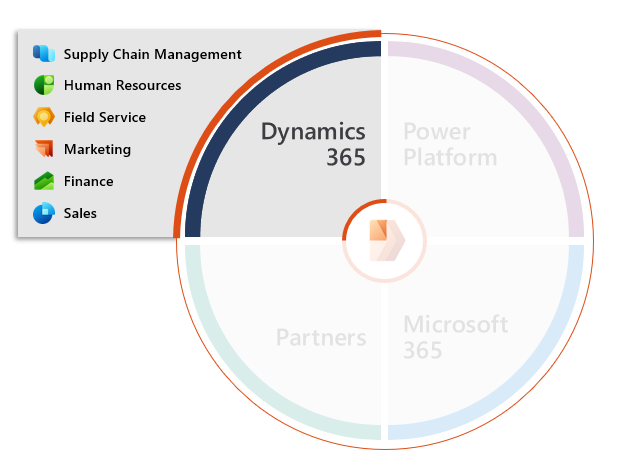
Task: Click the Finance green chart icon
Action: (44, 181)
